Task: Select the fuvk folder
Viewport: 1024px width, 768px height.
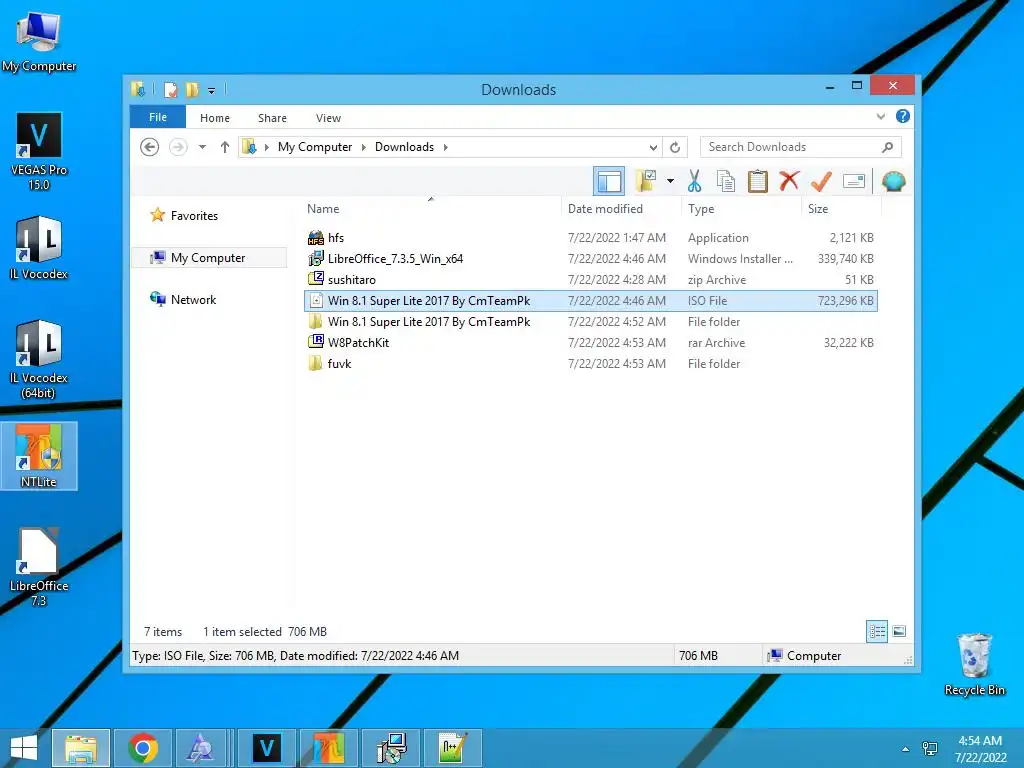Action: tap(591, 364)
